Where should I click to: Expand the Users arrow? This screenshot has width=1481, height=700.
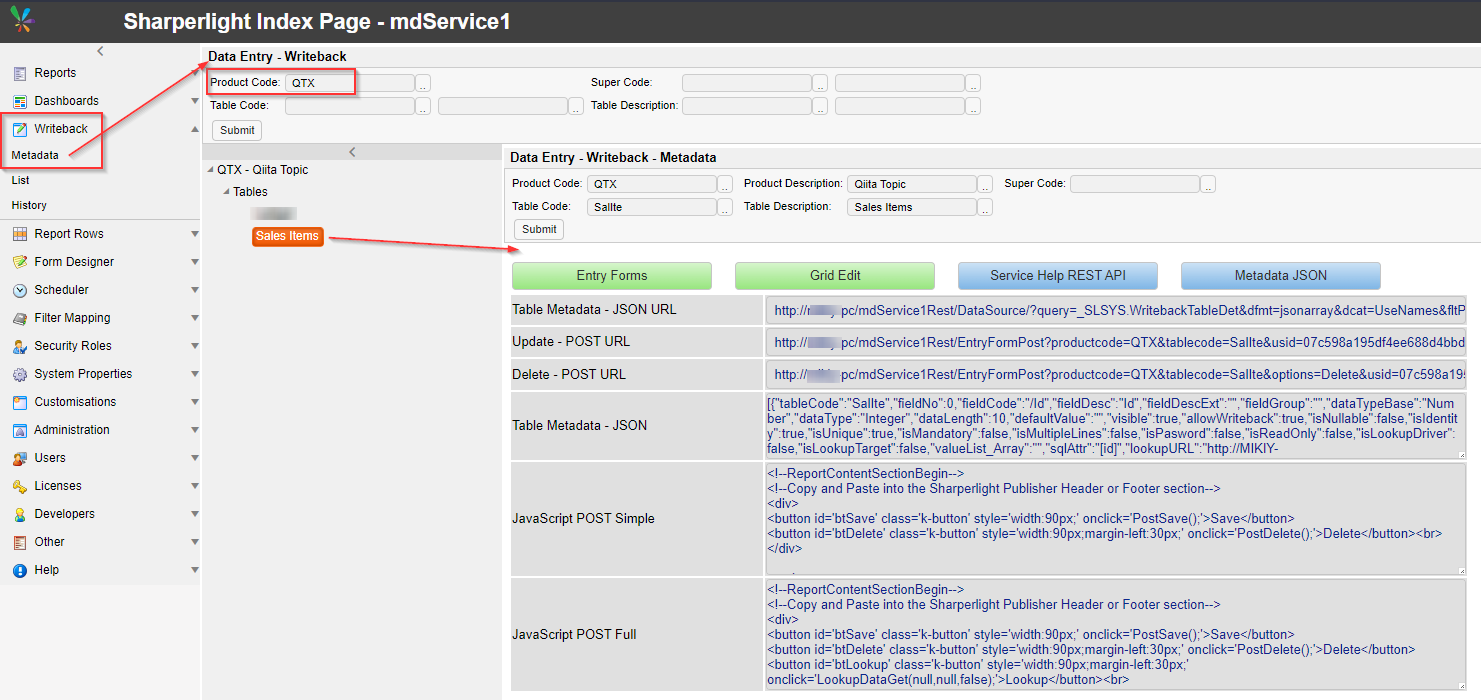(194, 458)
